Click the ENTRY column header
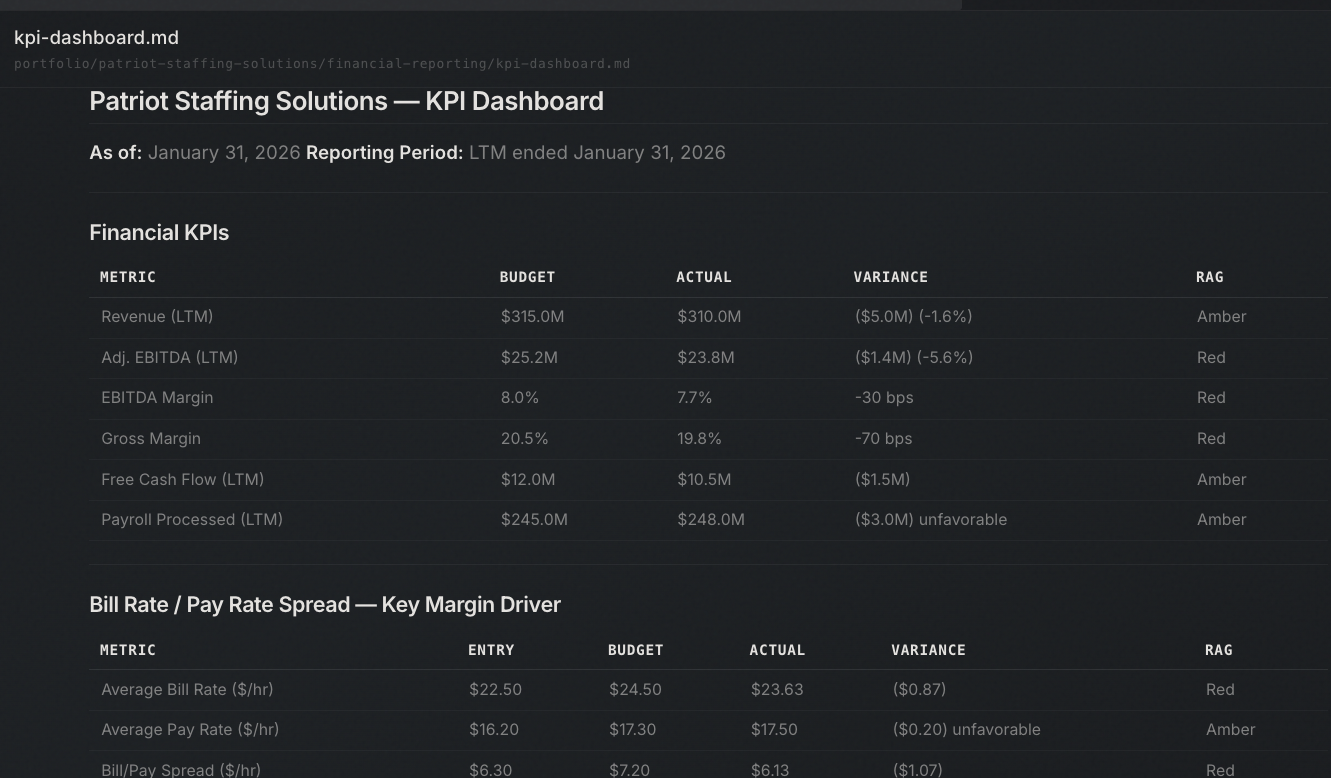The image size is (1331, 778). click(x=491, y=650)
